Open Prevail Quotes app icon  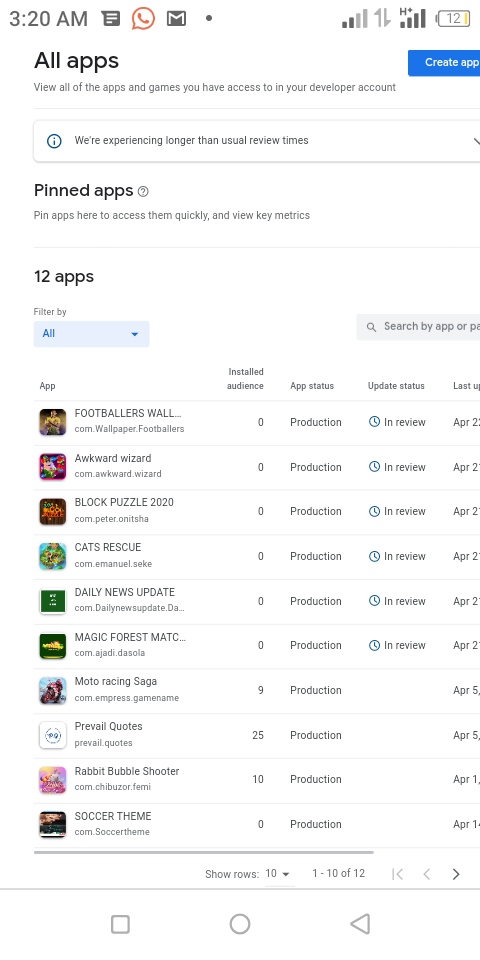pos(53,735)
